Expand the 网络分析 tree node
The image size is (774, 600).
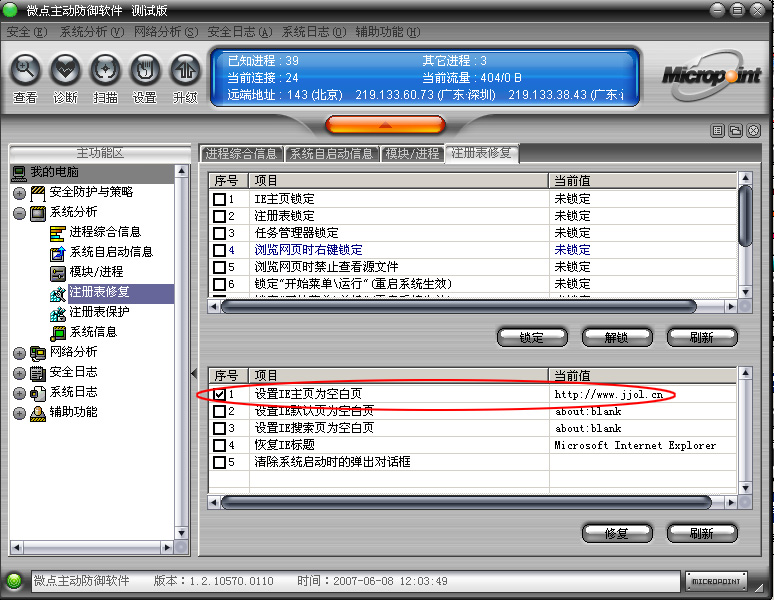(x=20, y=353)
